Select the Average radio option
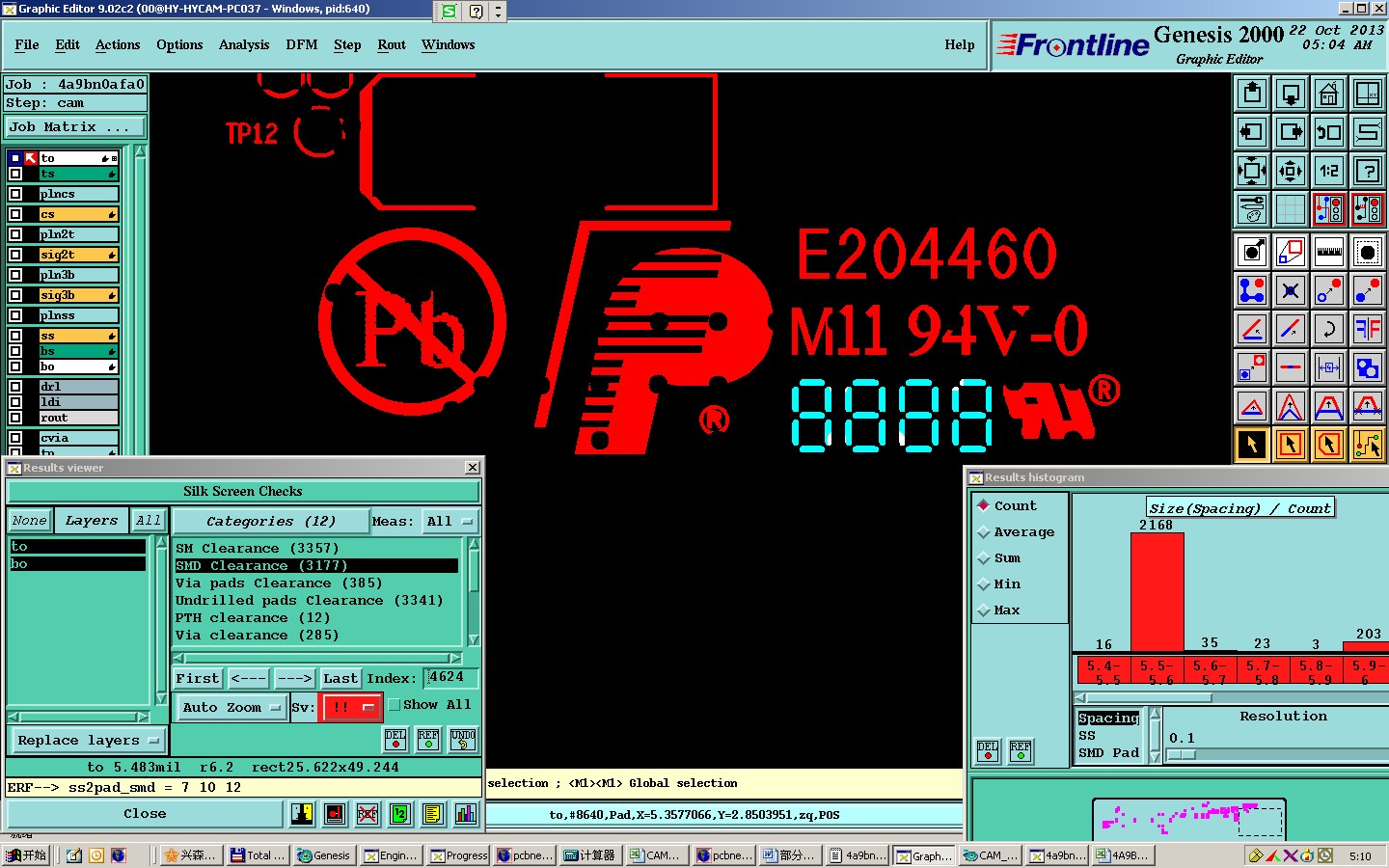 coord(984,532)
